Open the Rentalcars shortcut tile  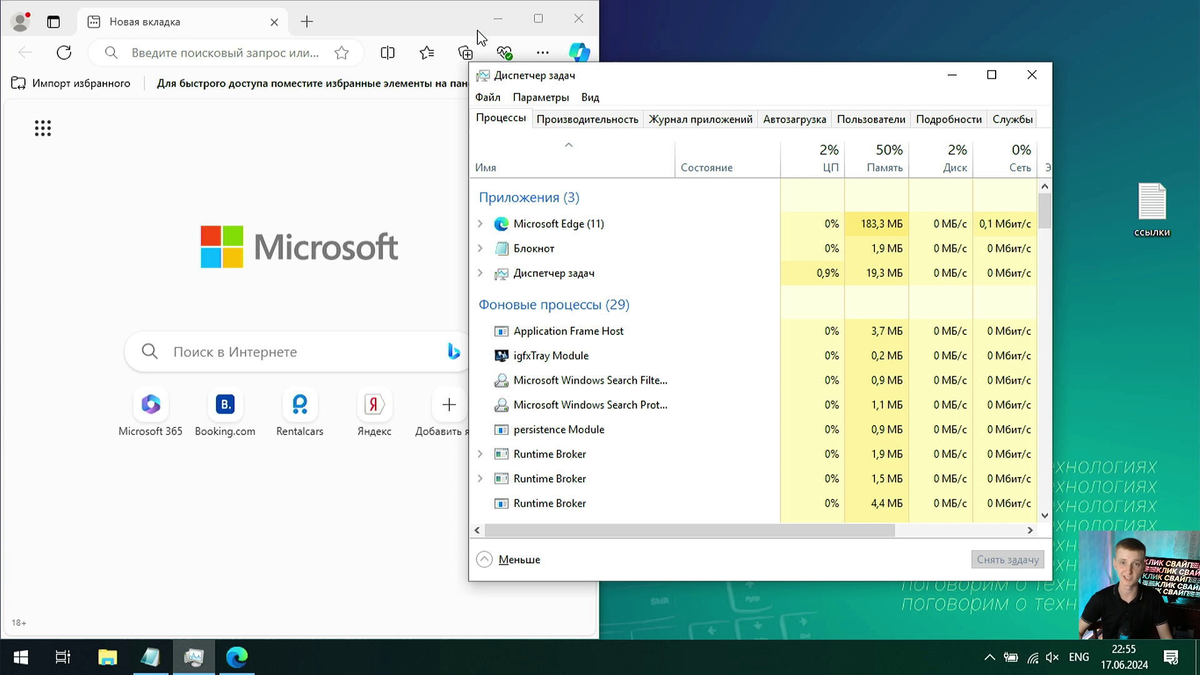[x=300, y=414]
